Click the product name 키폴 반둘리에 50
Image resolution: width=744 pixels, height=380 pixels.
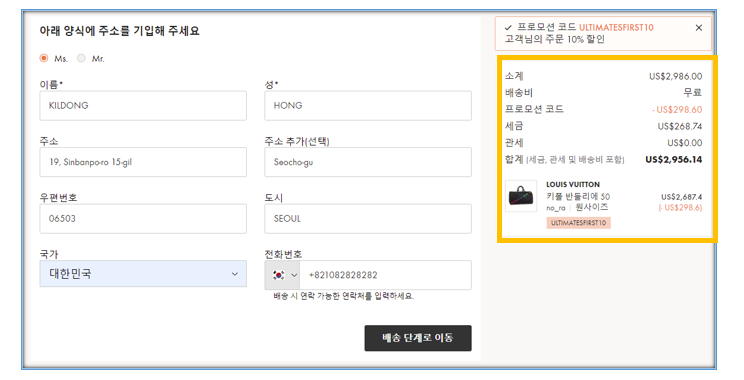click(578, 196)
